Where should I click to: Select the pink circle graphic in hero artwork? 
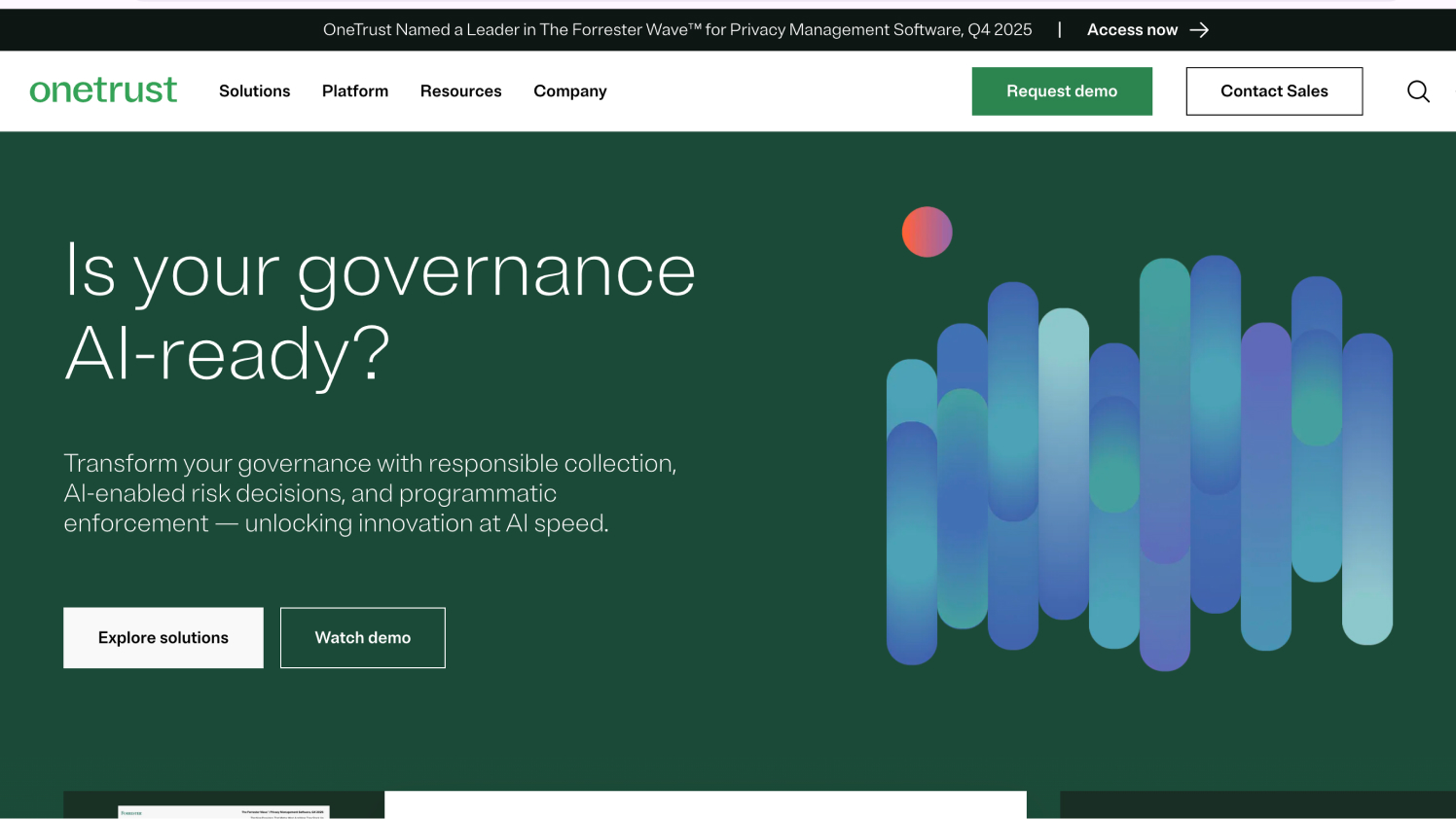(927, 231)
